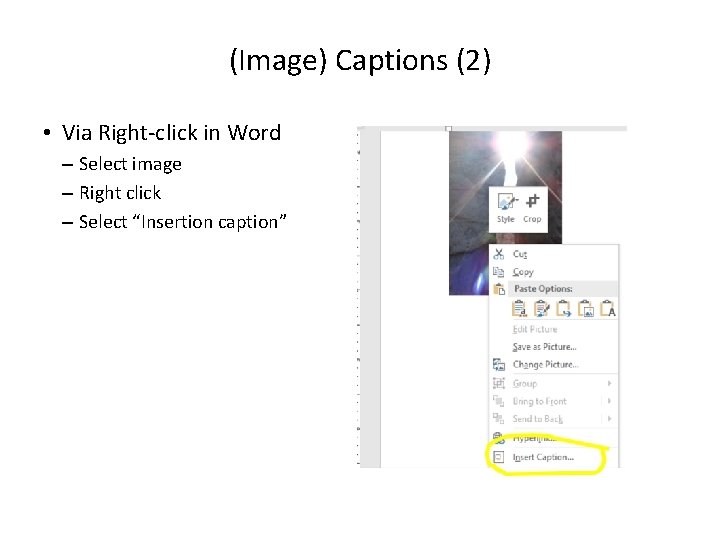The image size is (720, 540).
Task: Choose the picture paste option icon
Action: (x=586, y=309)
